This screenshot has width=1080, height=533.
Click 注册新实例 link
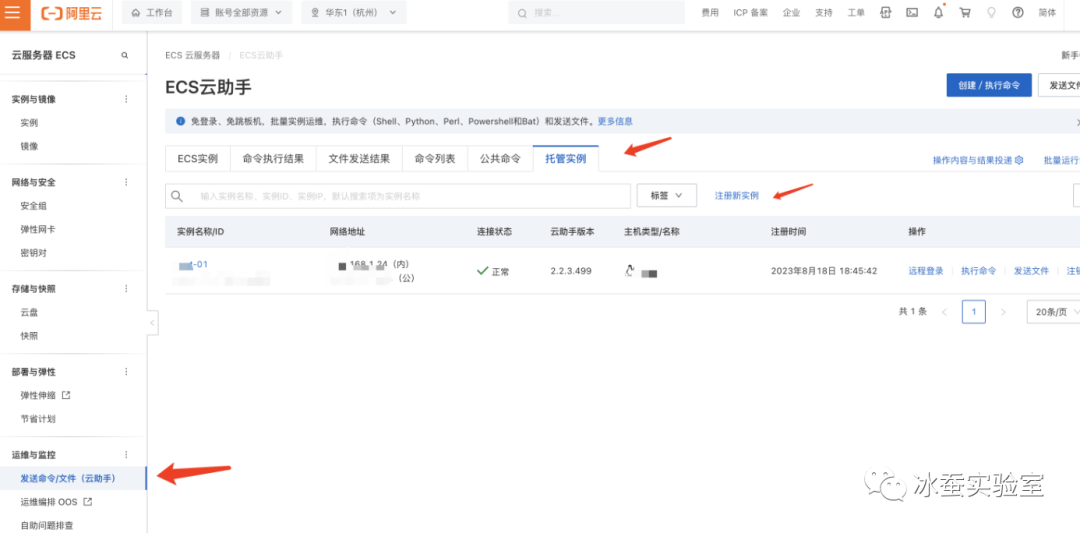tap(737, 196)
